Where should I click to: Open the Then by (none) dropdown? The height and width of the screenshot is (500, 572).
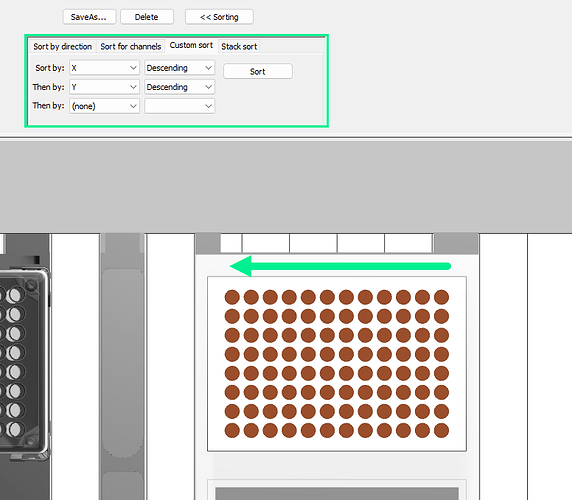[104, 106]
